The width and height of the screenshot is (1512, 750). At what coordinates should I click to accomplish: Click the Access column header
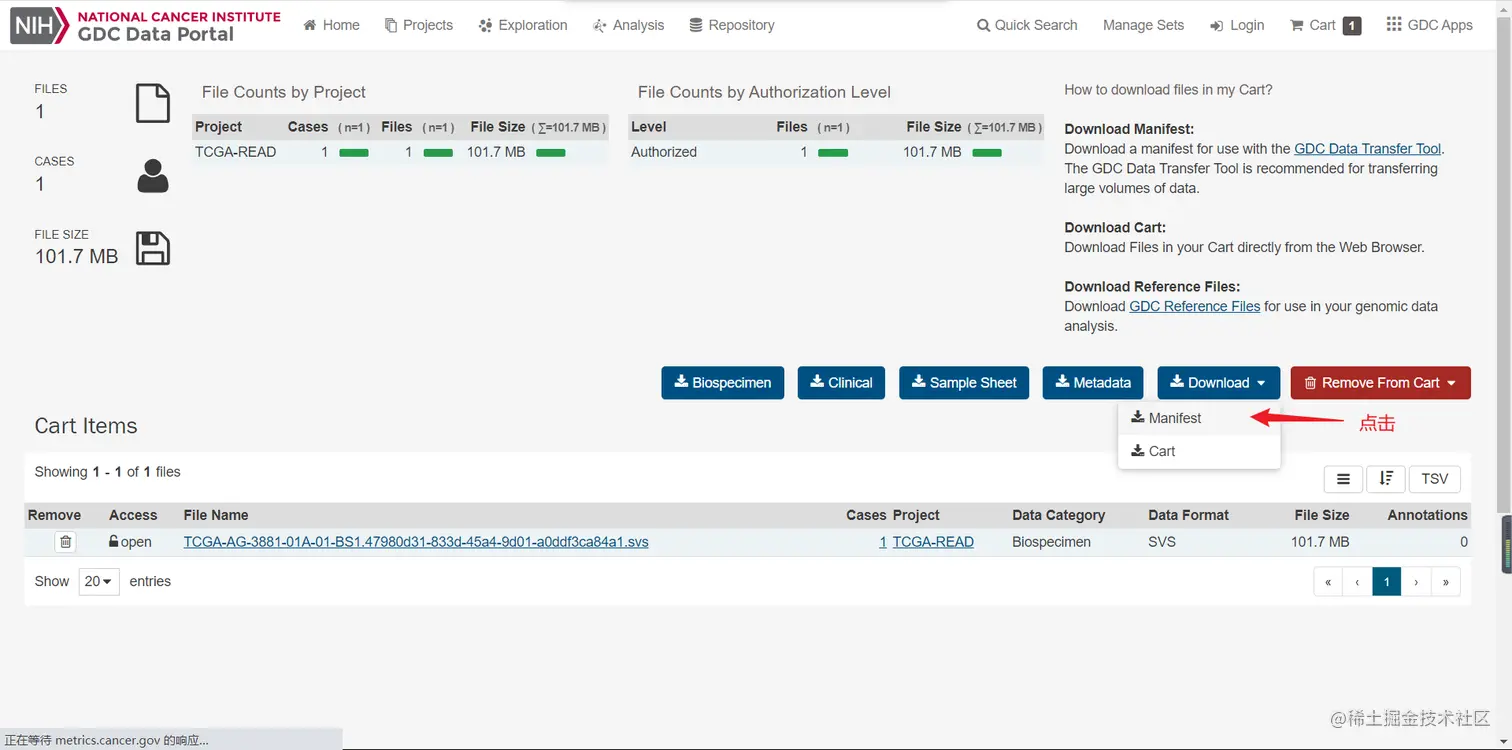tap(133, 515)
